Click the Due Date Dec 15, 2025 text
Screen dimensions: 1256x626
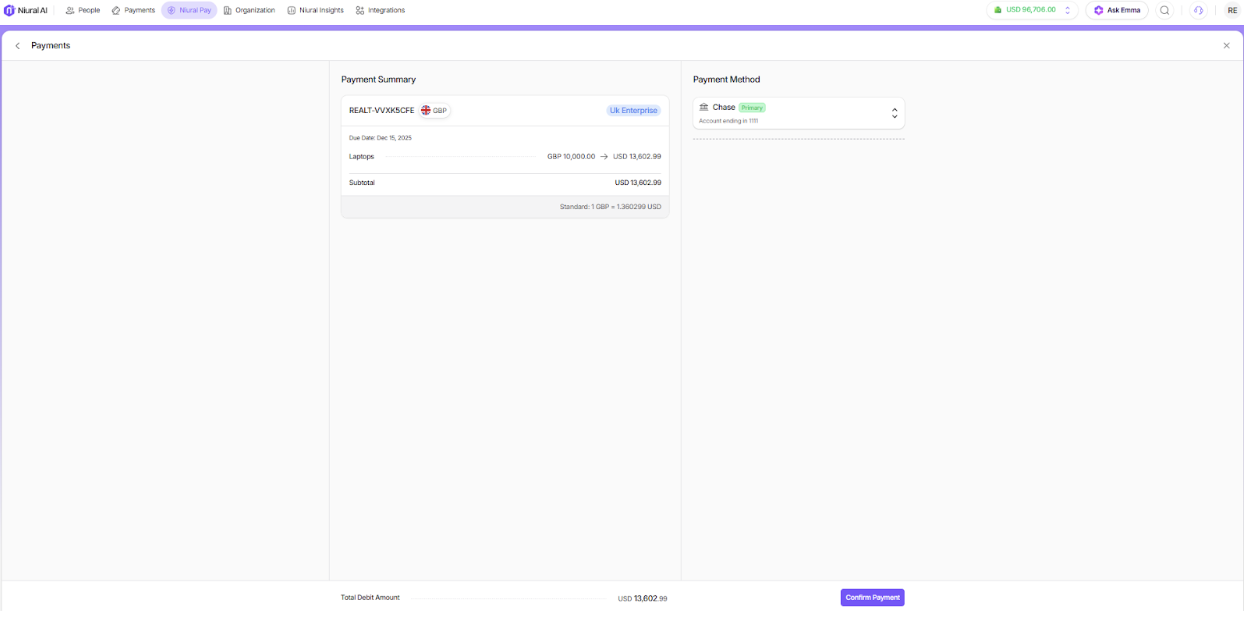tap(380, 138)
